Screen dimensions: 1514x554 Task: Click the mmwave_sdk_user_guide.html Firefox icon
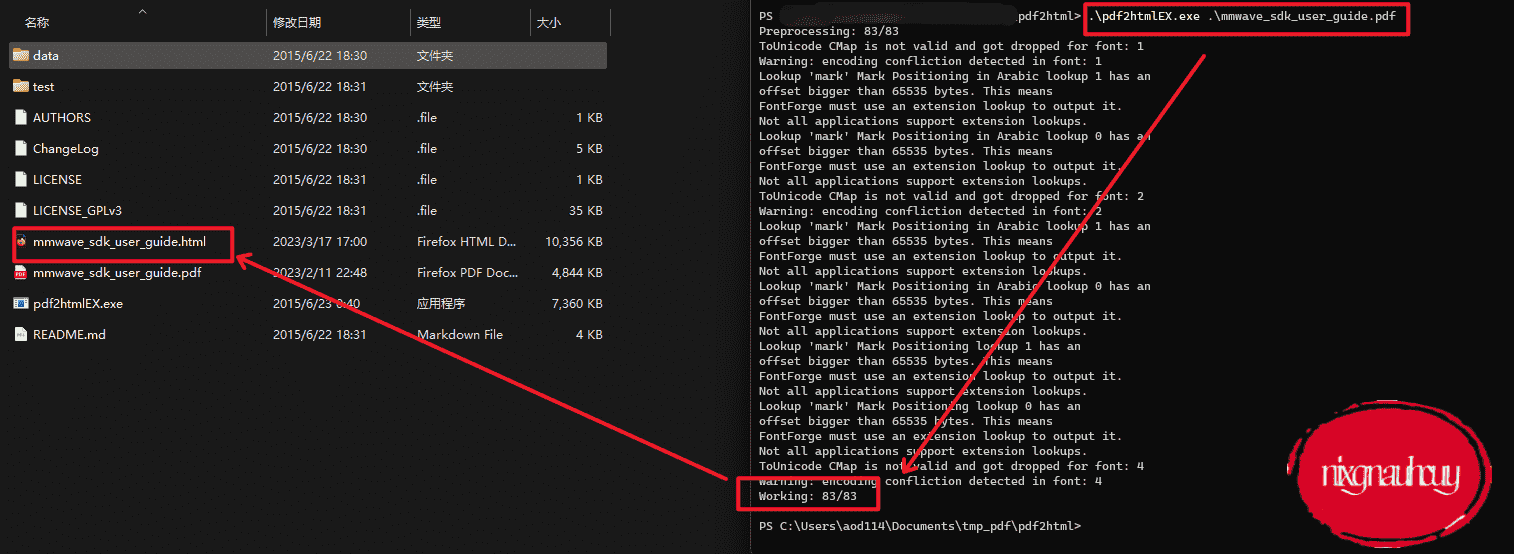(x=21, y=241)
